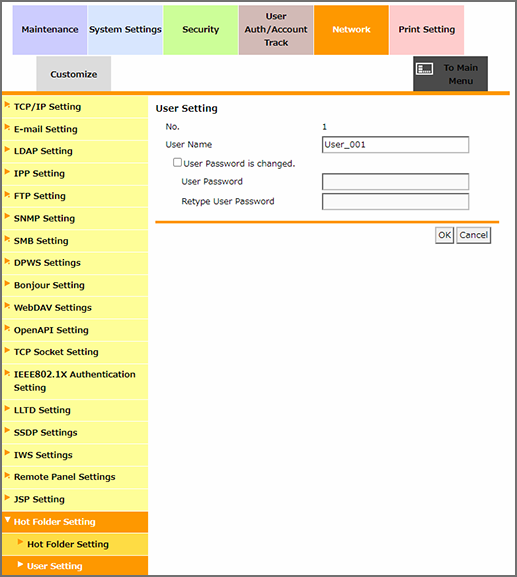
Task: Go back via To Main Menu button
Action: [450, 74]
